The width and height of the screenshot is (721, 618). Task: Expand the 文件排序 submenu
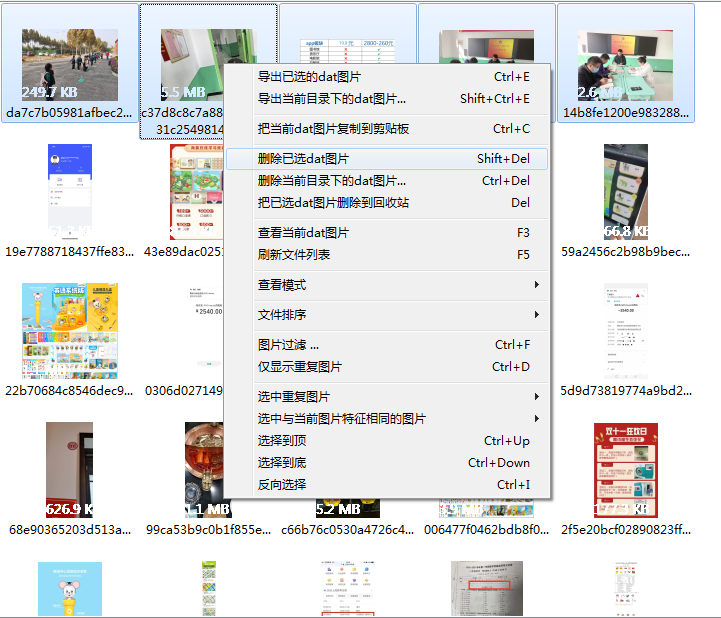coord(387,315)
